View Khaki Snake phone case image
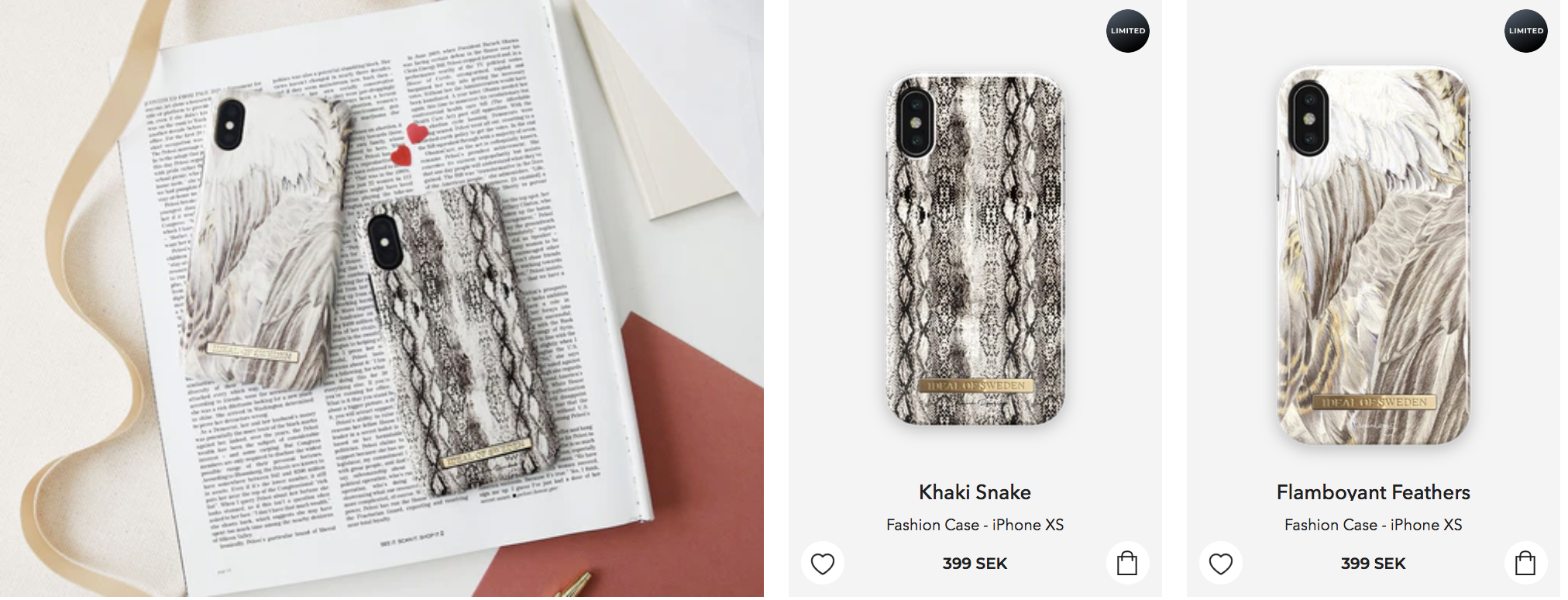1568x600 pixels. [975, 250]
